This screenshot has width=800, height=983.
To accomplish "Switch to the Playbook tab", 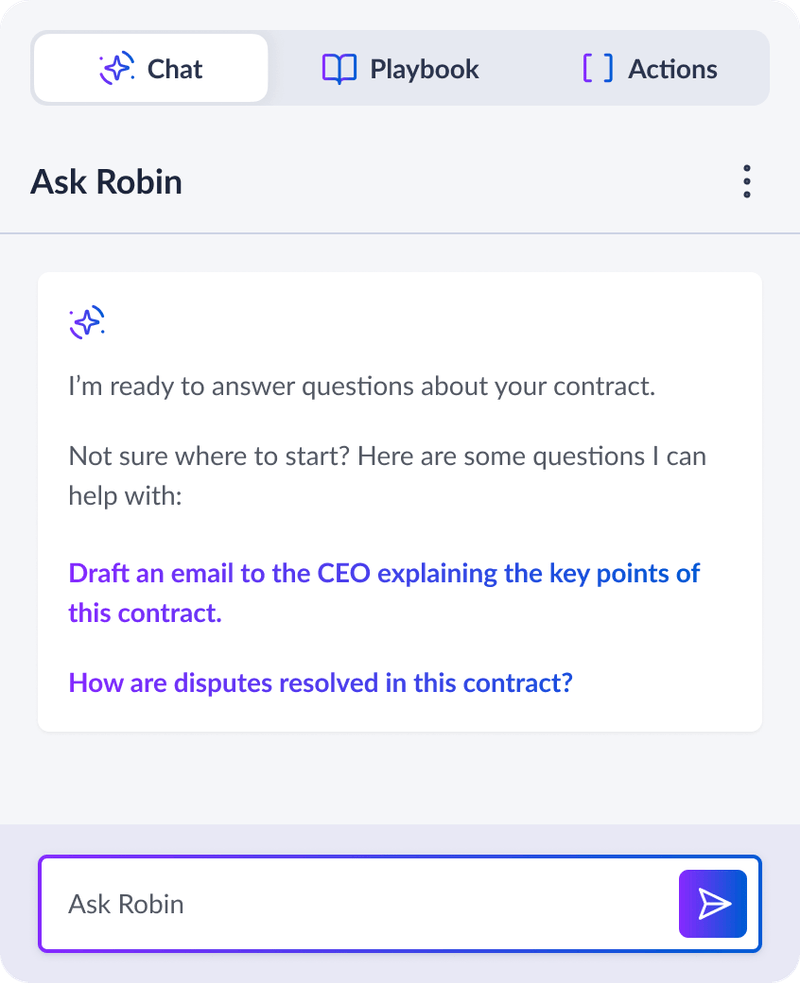I will click(400, 68).
